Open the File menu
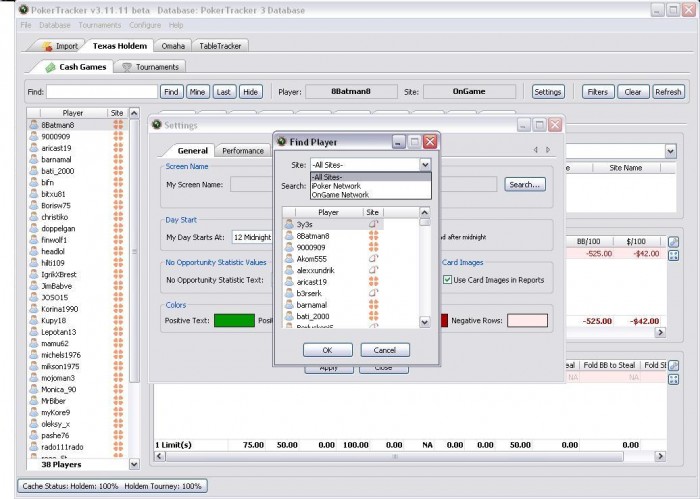The image size is (700, 499). (26, 25)
